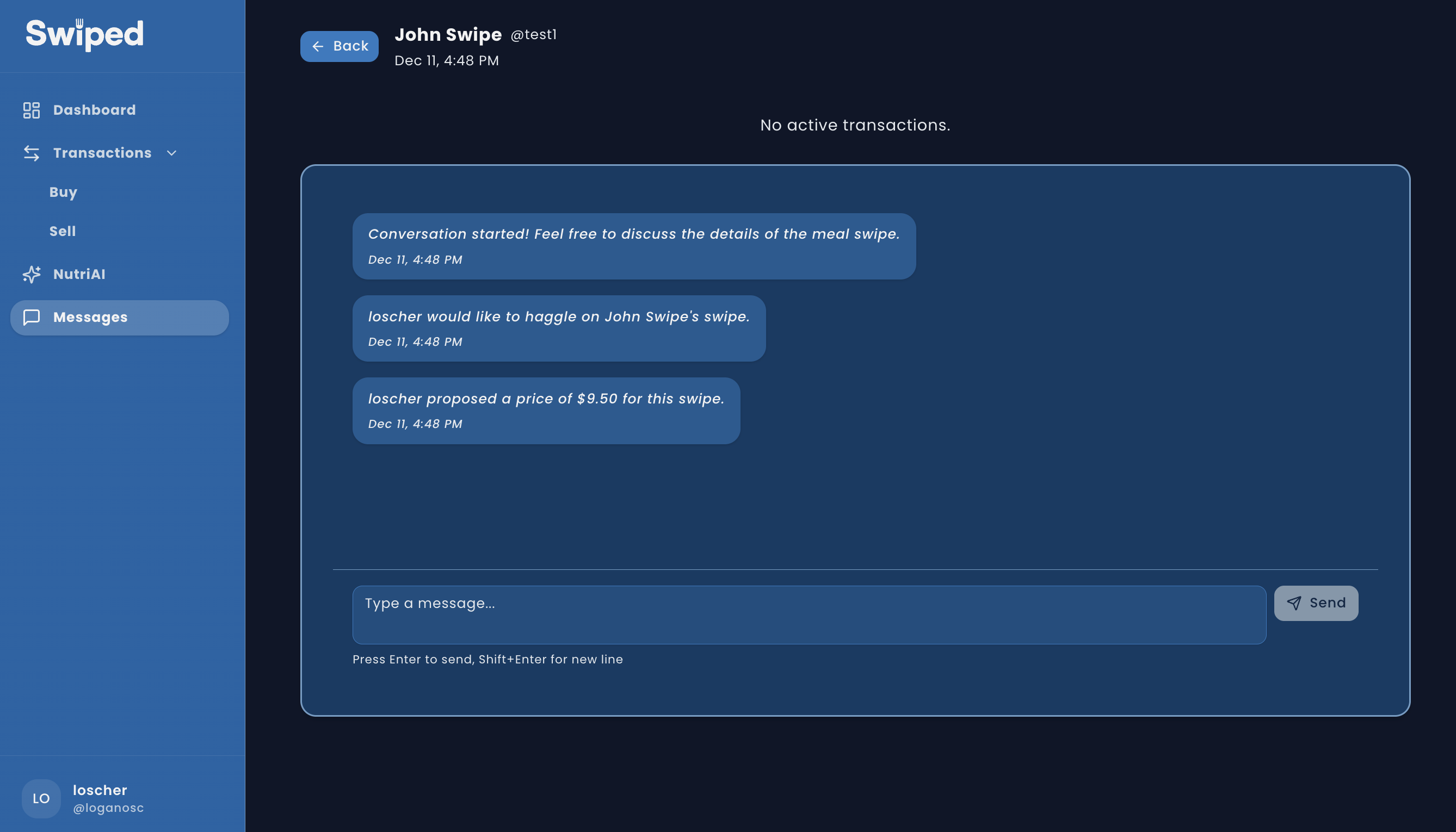Open the Transactions submenu
Viewport: 1456px width, 832px height.
click(x=102, y=153)
